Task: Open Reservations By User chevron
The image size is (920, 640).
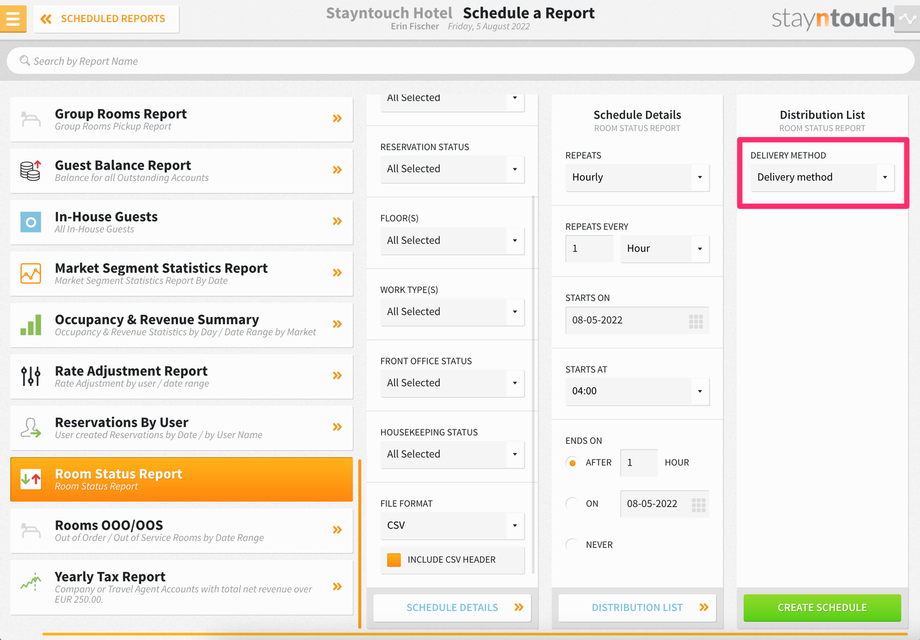Action: pyautogui.click(x=337, y=426)
